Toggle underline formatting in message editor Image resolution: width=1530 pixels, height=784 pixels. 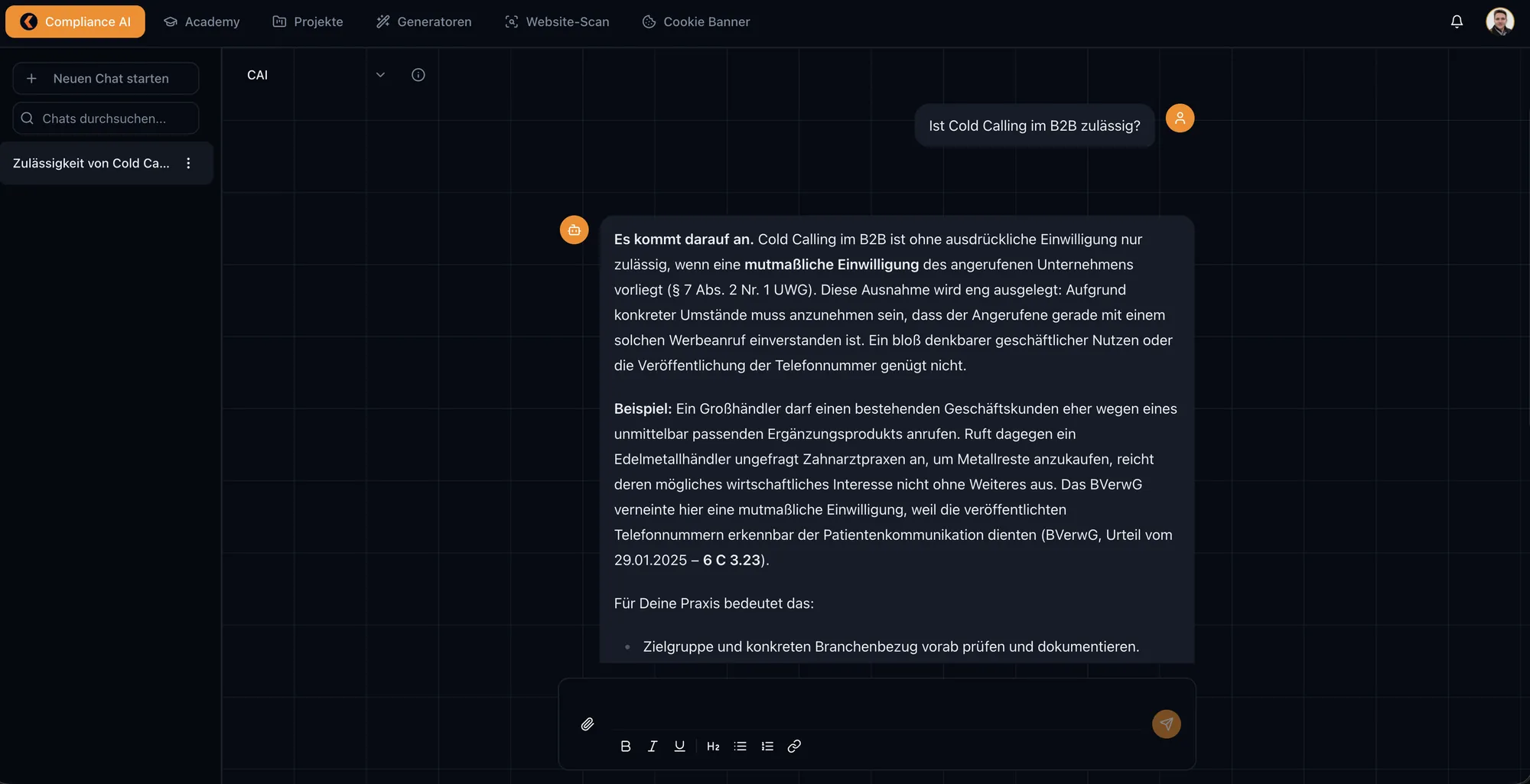(679, 746)
